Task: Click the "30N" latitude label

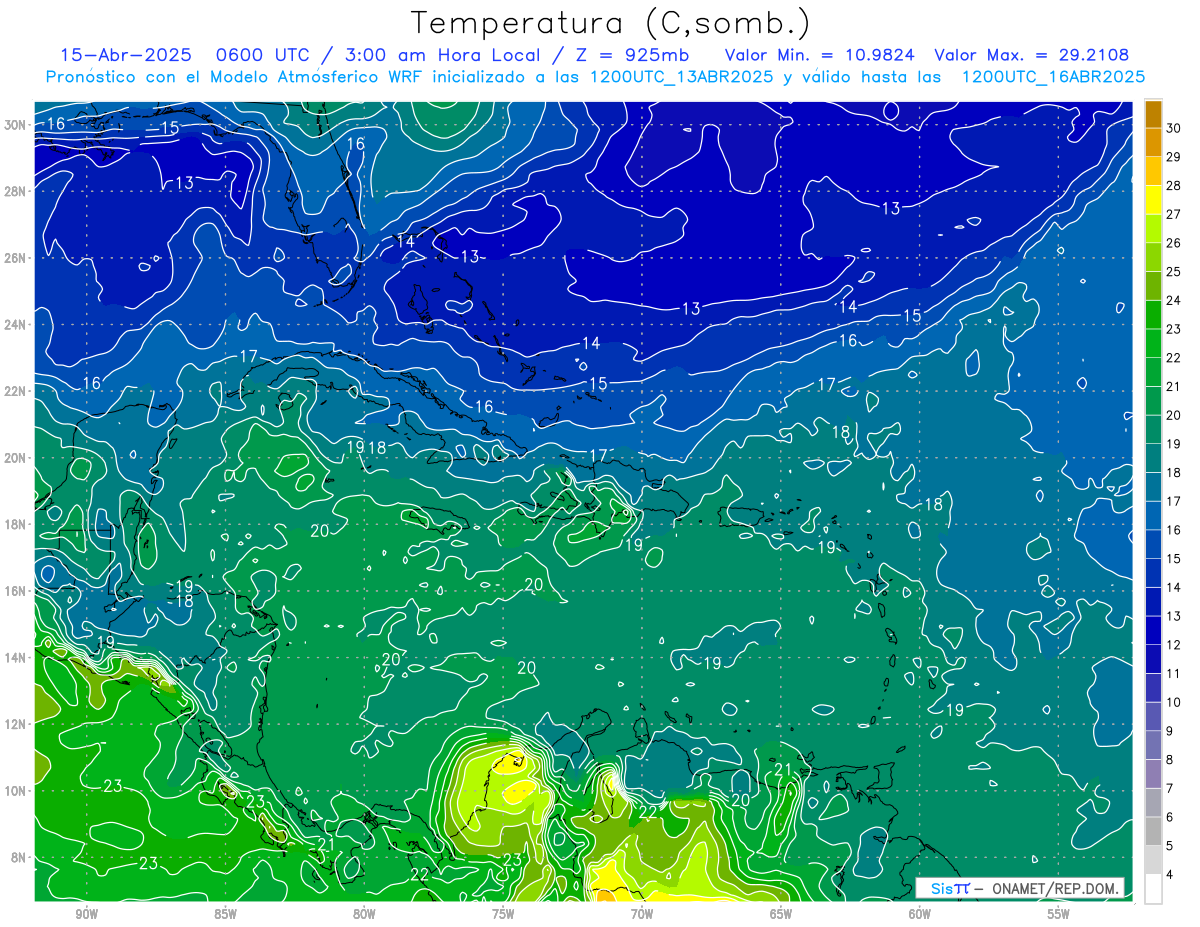Action: (x=15, y=124)
